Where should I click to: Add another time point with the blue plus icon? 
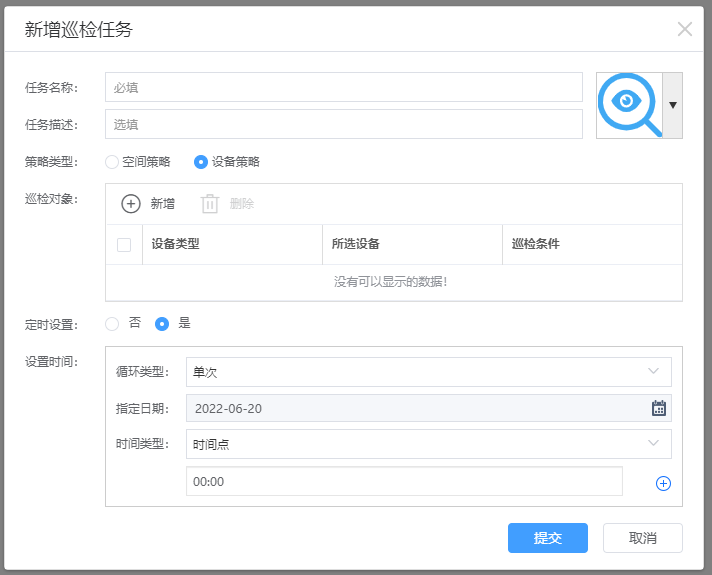663,483
